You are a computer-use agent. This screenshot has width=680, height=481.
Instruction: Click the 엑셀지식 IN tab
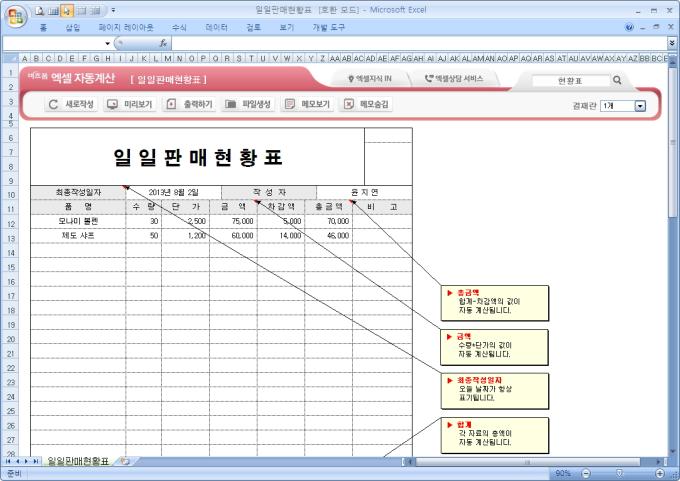[x=369, y=79]
